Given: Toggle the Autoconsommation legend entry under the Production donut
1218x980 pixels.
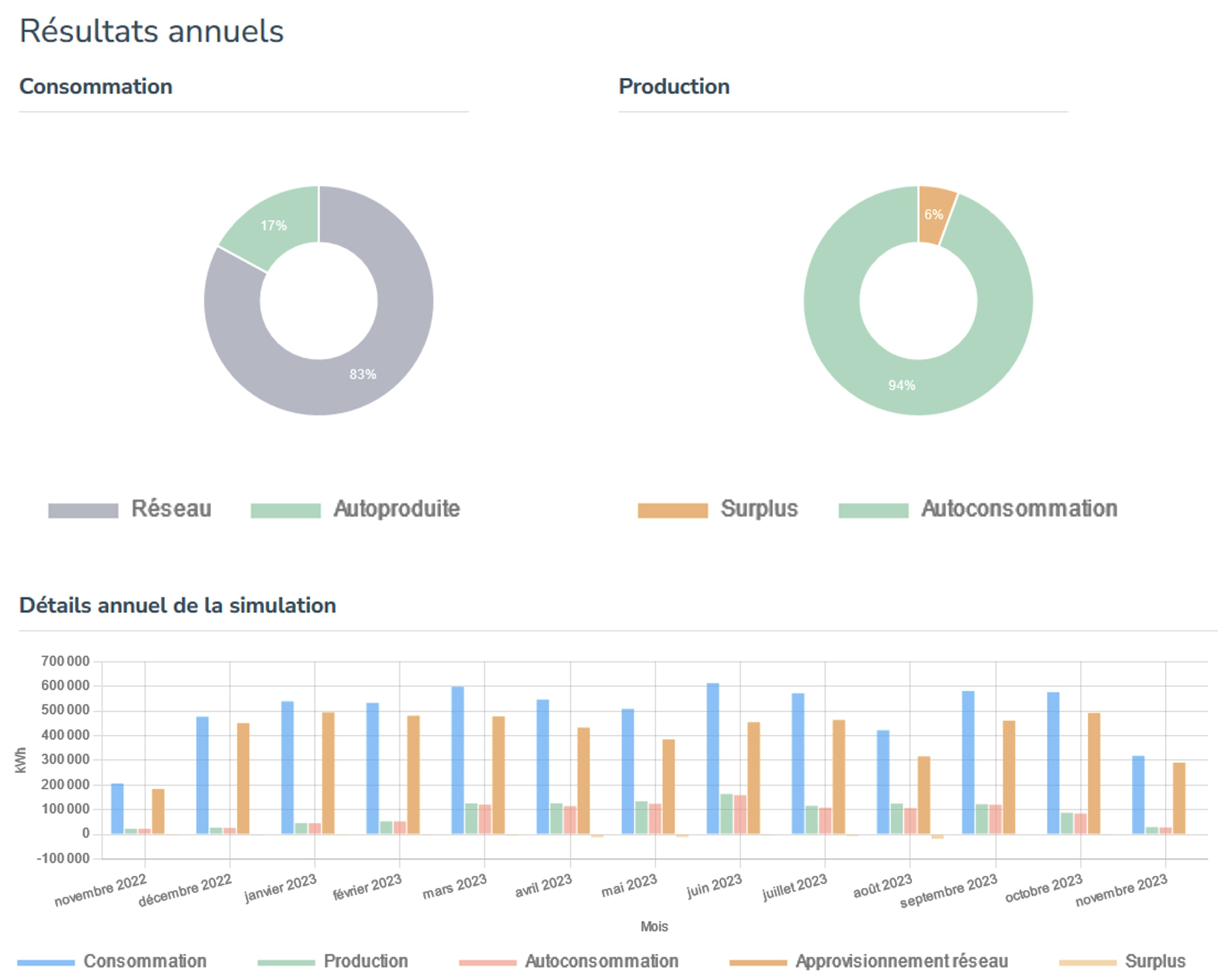Looking at the screenshot, I should point(978,510).
